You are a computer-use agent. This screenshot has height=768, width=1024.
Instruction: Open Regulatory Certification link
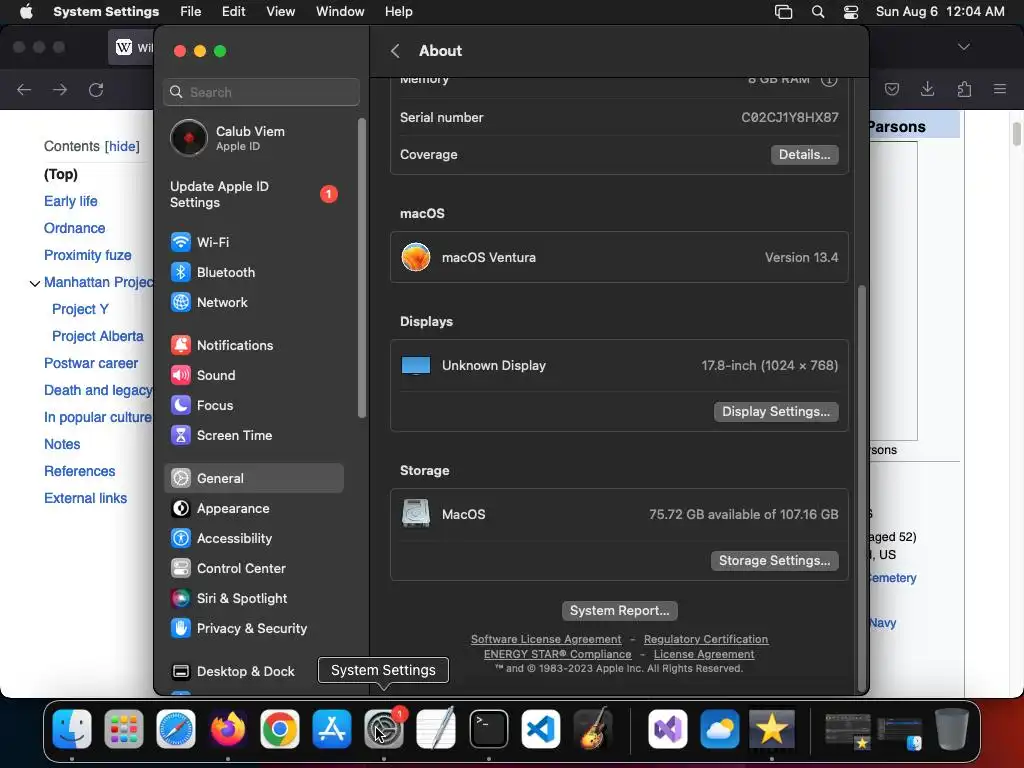click(705, 639)
